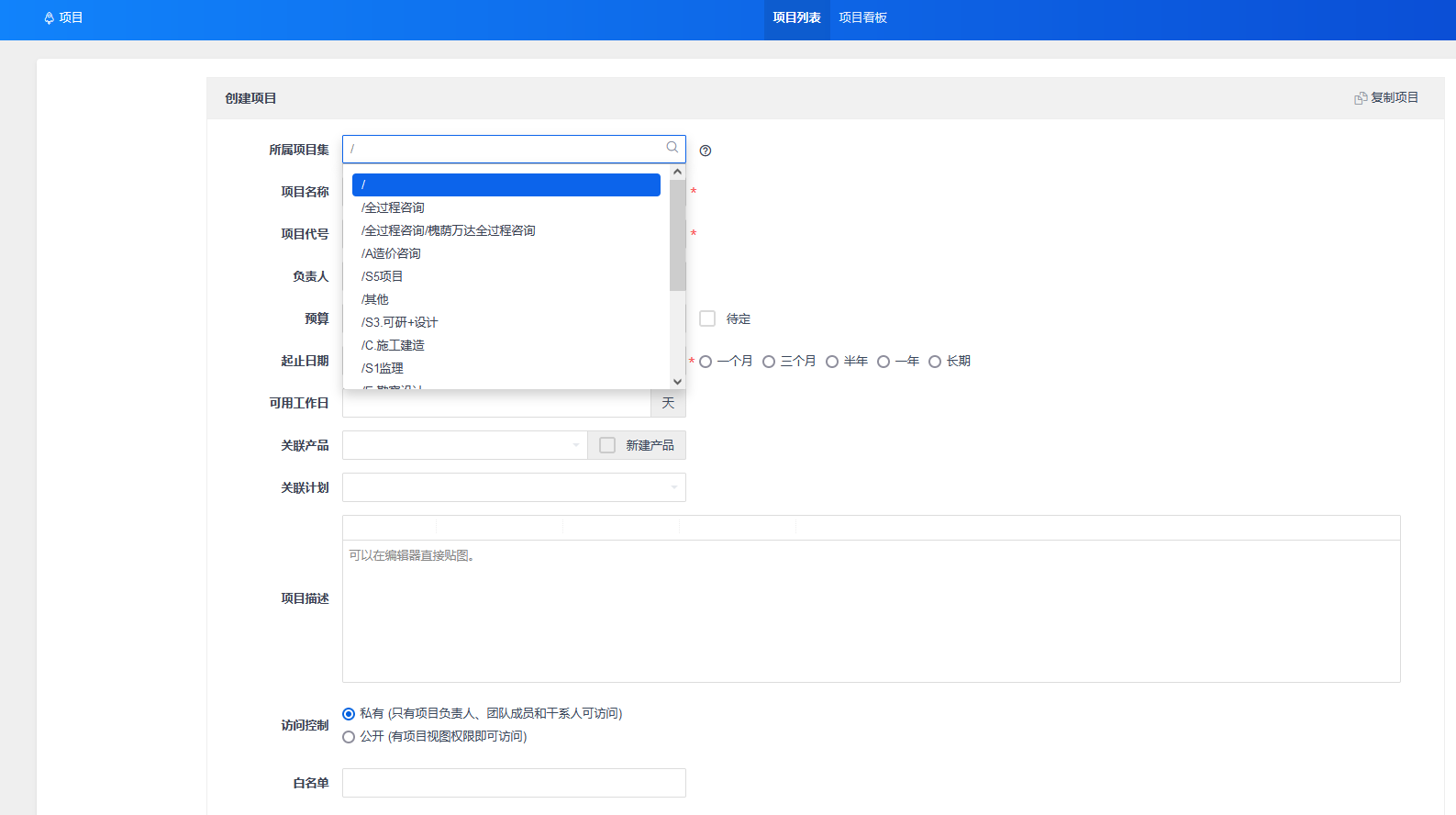Switch to the 项目看板 tab
This screenshot has height=815, width=1456.
click(x=862, y=18)
